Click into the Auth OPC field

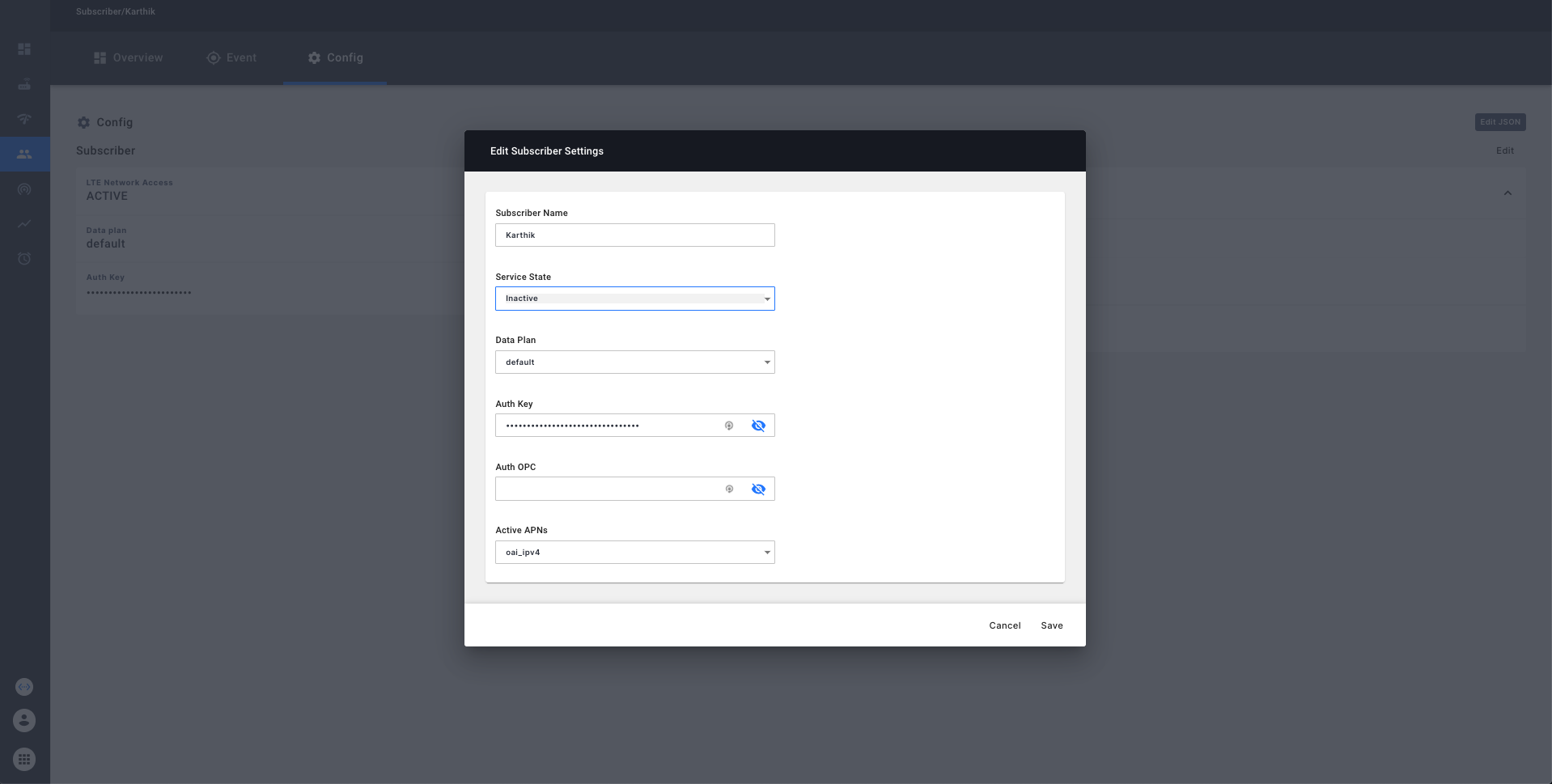point(607,489)
